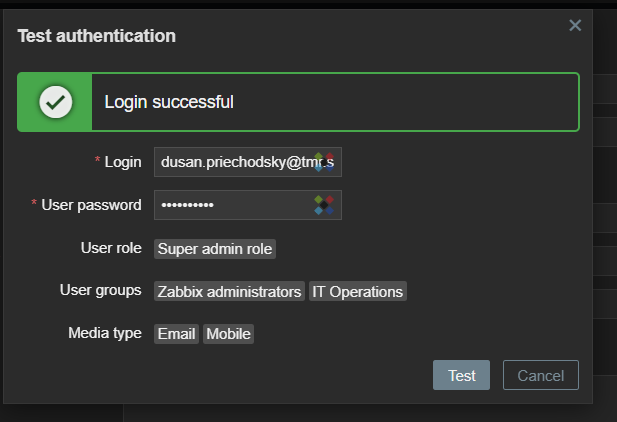The width and height of the screenshot is (617, 422).
Task: Click the green success checkmark icon
Action: tap(55, 102)
